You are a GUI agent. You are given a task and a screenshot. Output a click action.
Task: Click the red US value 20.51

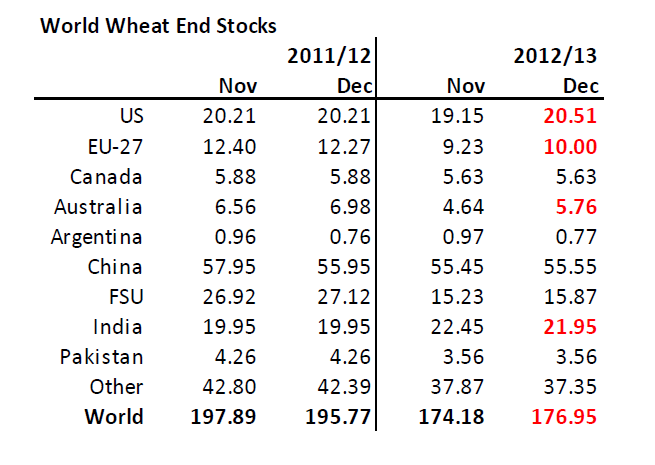[570, 116]
